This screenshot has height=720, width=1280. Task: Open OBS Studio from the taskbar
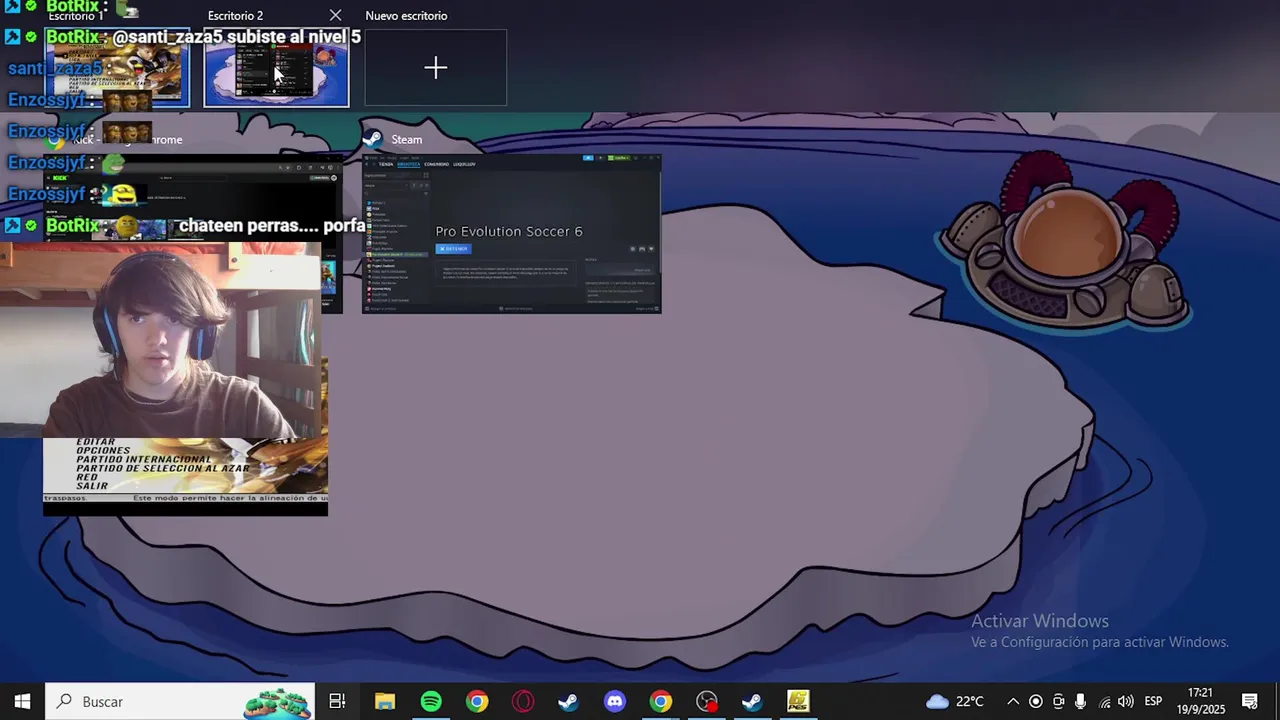coord(707,701)
